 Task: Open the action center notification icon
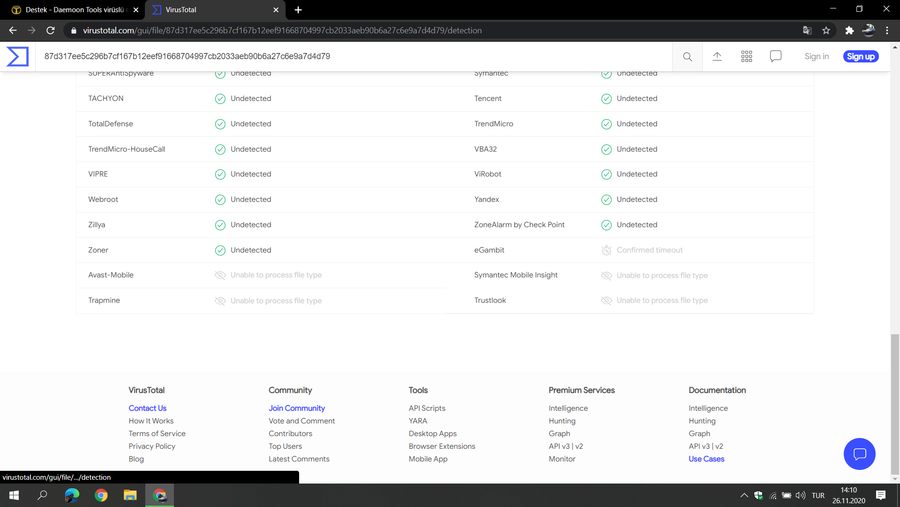click(880, 495)
